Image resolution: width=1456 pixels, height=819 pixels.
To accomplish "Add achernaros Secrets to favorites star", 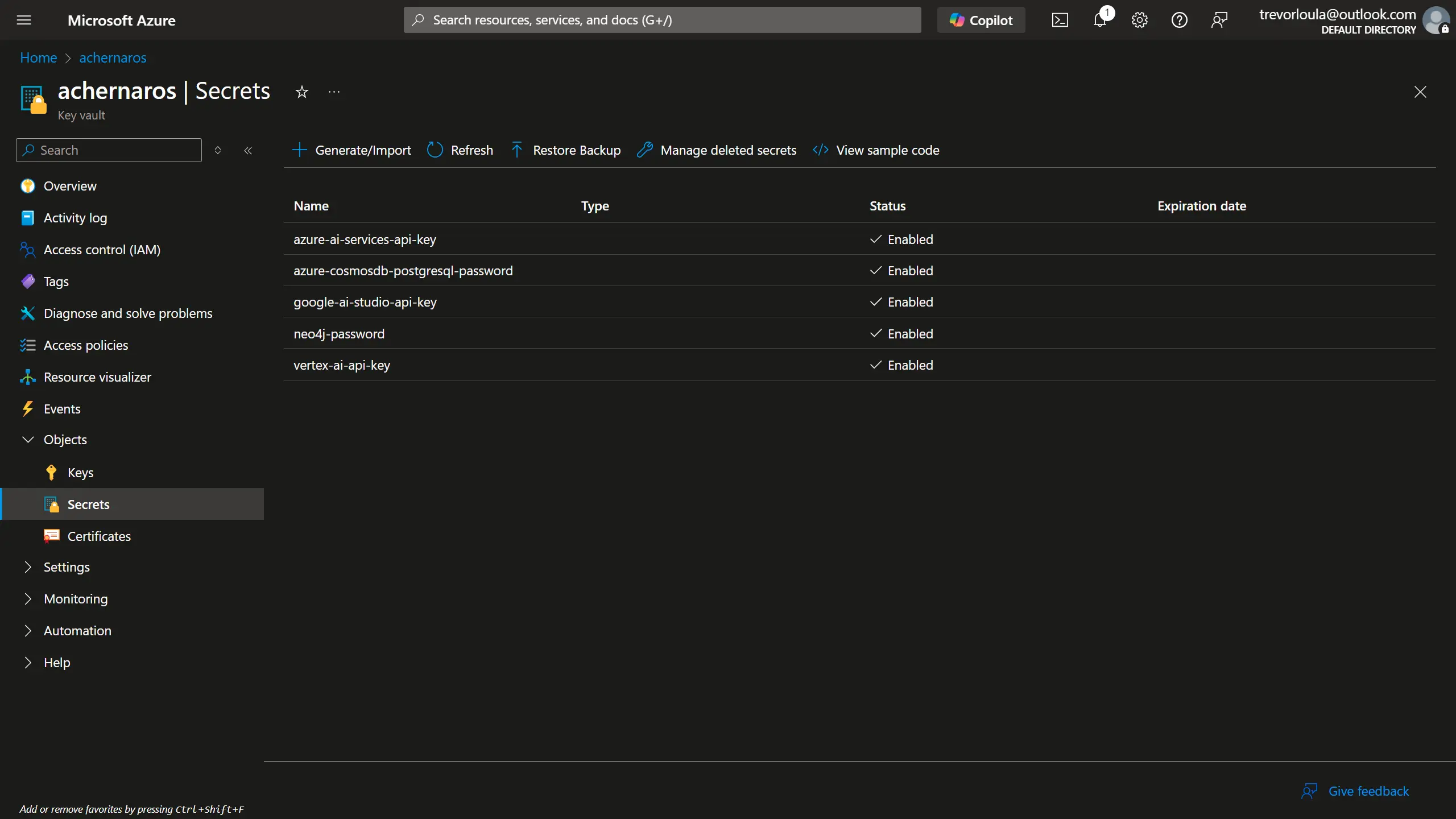I will [x=301, y=92].
